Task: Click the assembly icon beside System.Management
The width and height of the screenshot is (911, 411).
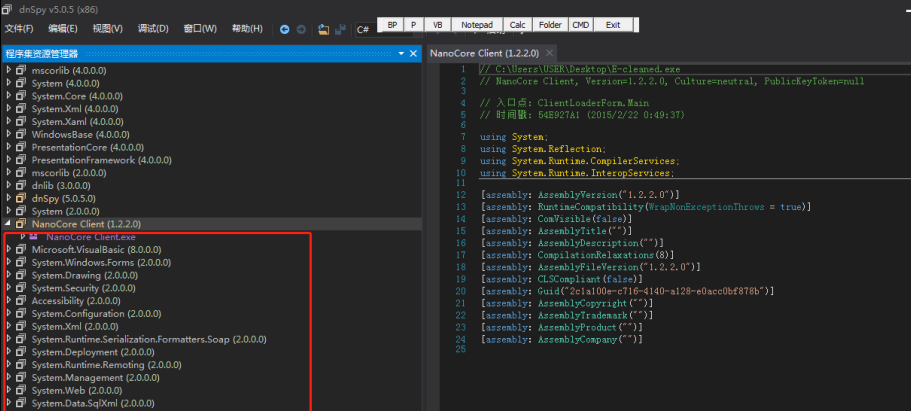Action: pyautogui.click(x=21, y=377)
